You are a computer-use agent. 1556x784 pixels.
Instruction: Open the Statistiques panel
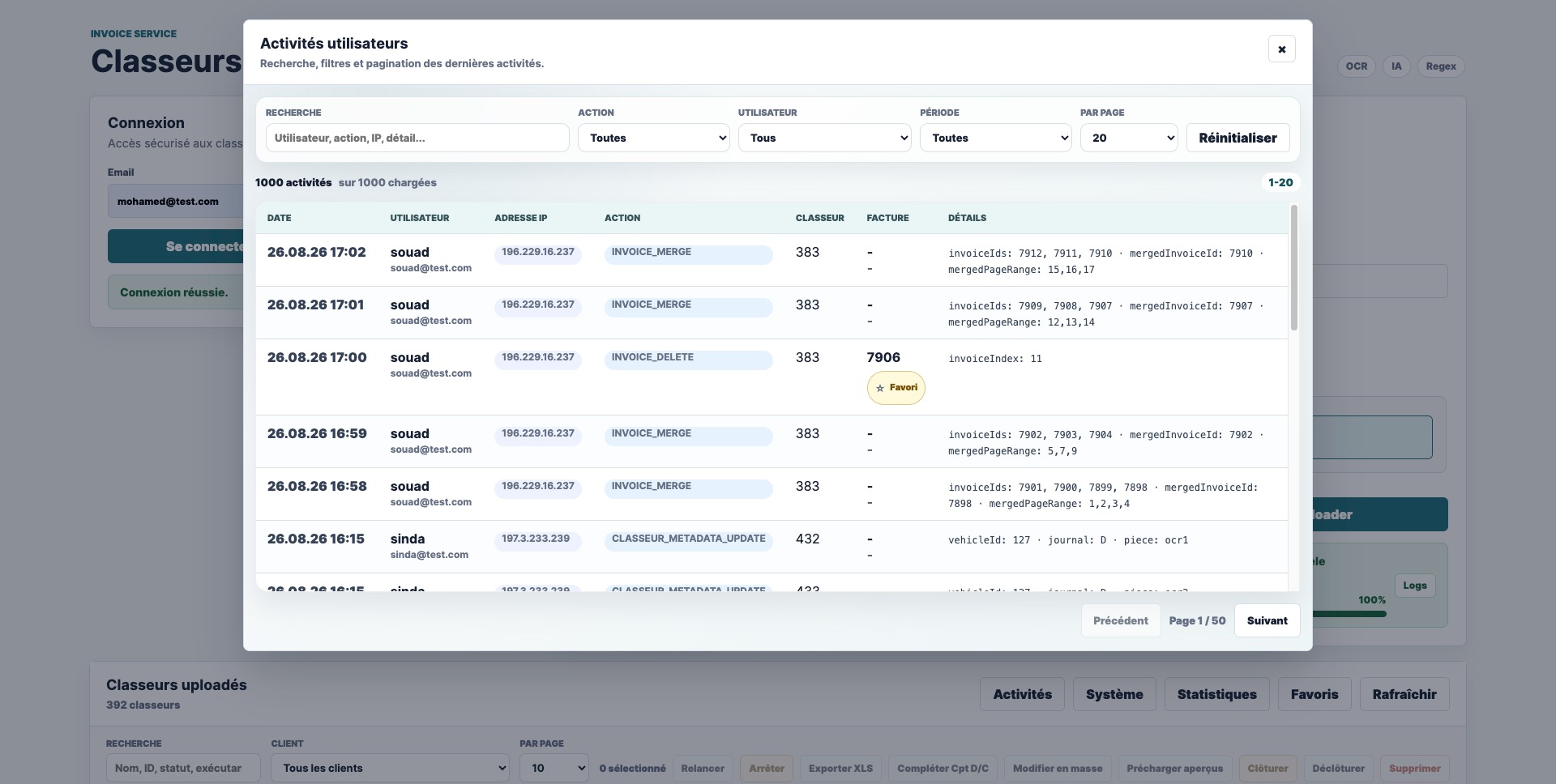coord(1216,694)
